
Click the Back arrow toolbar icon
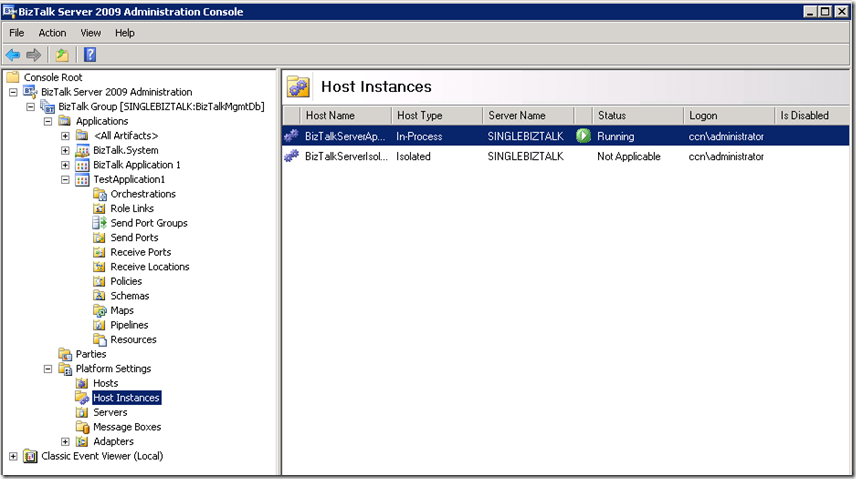tap(13, 55)
